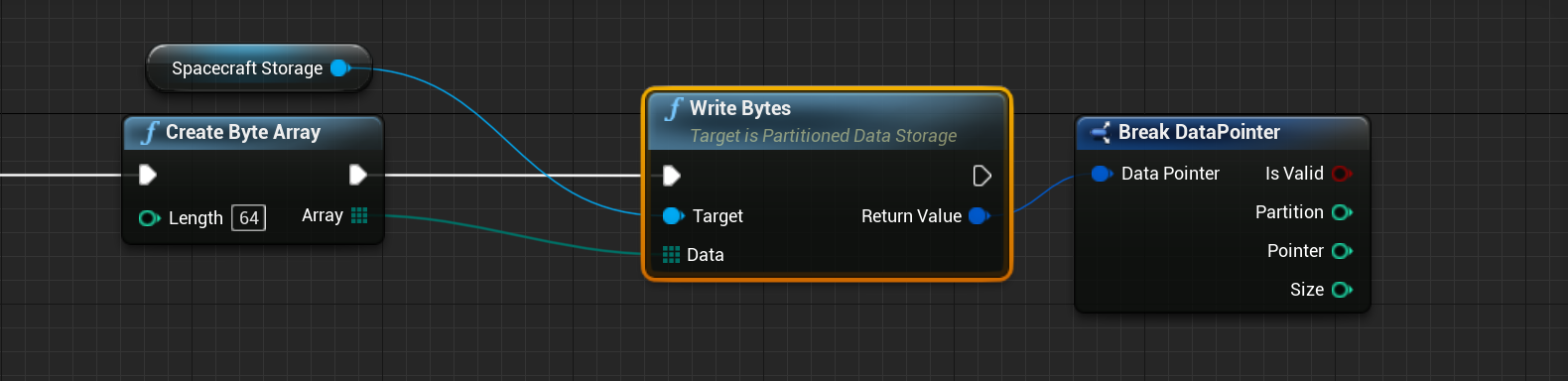The image size is (1568, 381).
Task: Click the Is Valid boolean pin
Action: [1342, 174]
